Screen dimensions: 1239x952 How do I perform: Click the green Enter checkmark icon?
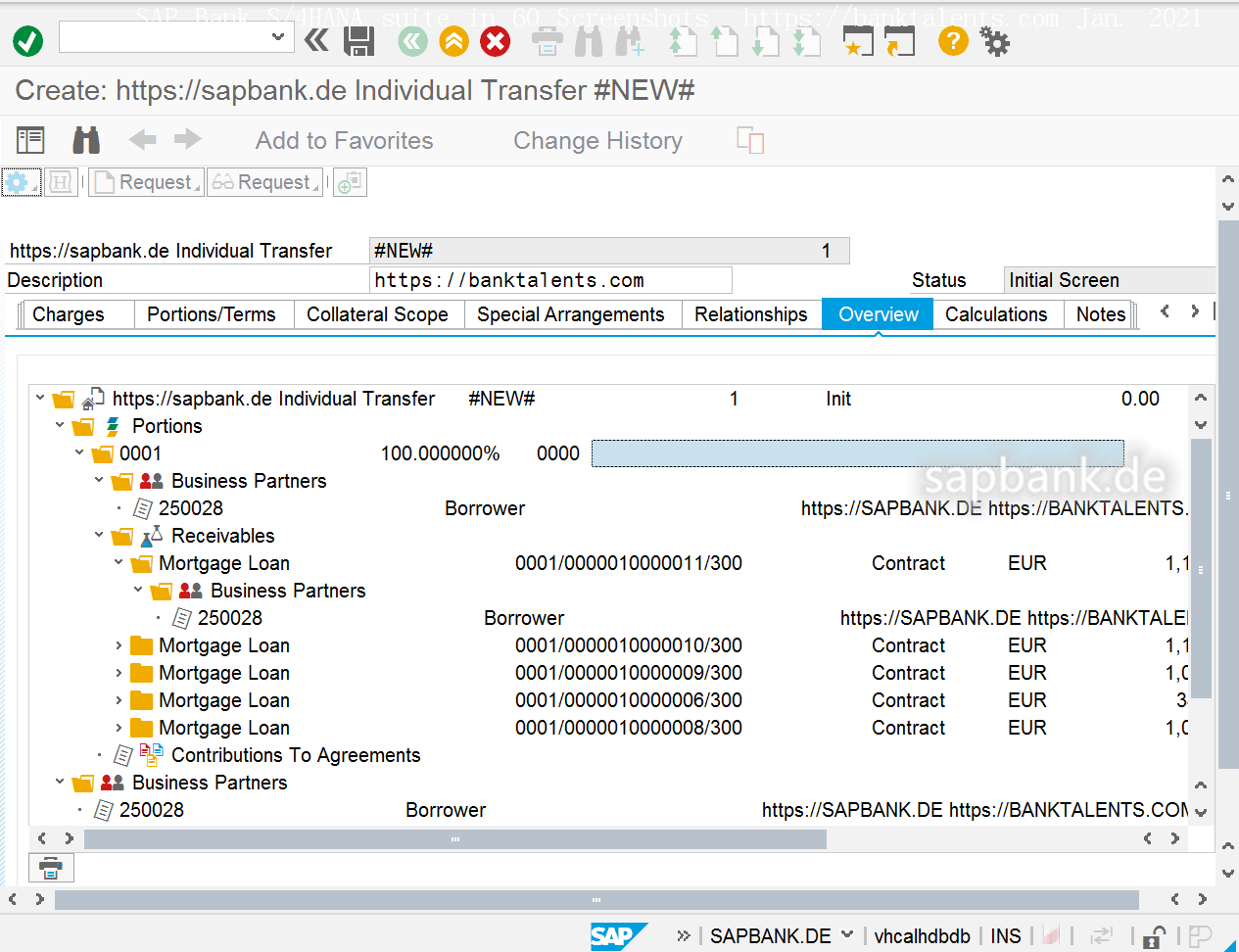(x=27, y=41)
